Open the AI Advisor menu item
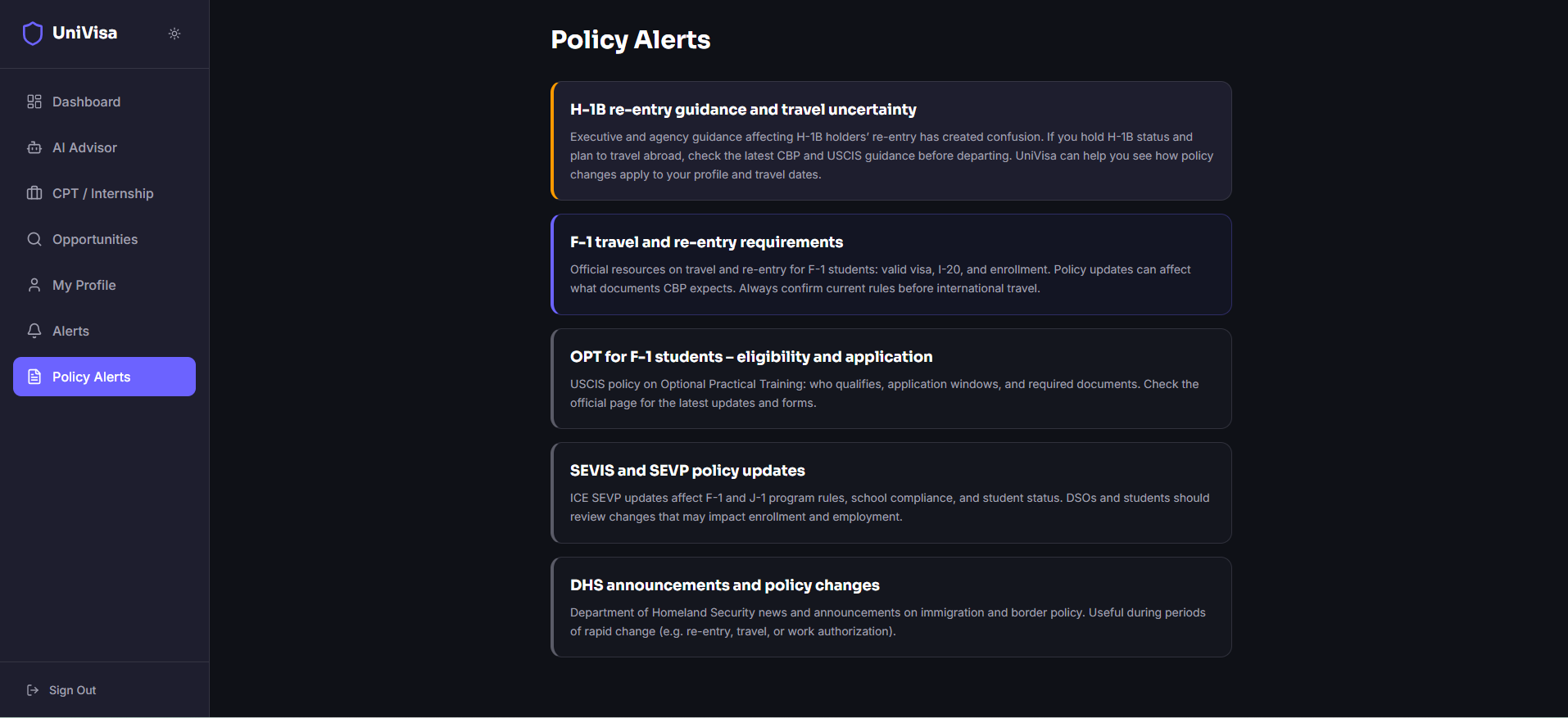 click(x=84, y=147)
